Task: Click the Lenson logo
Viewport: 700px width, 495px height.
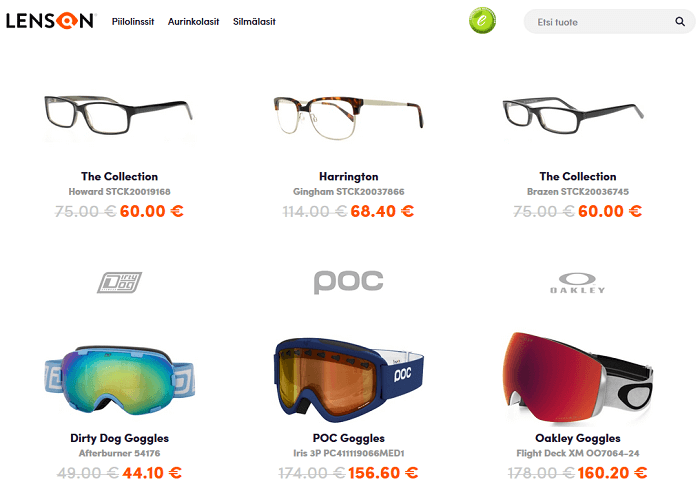Action: 50,21
